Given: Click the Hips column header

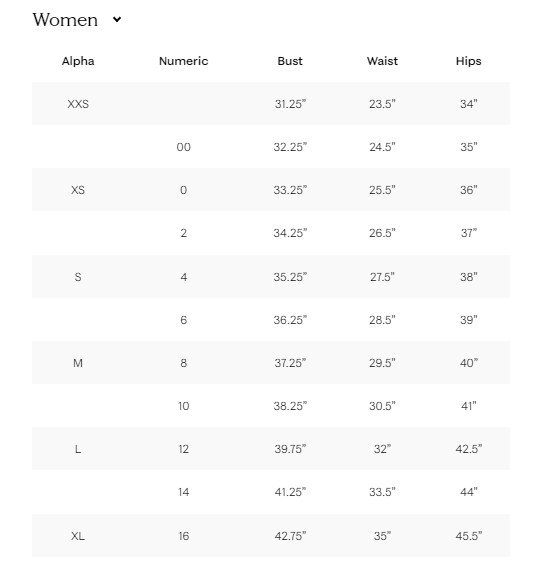Looking at the screenshot, I should coord(469,61).
